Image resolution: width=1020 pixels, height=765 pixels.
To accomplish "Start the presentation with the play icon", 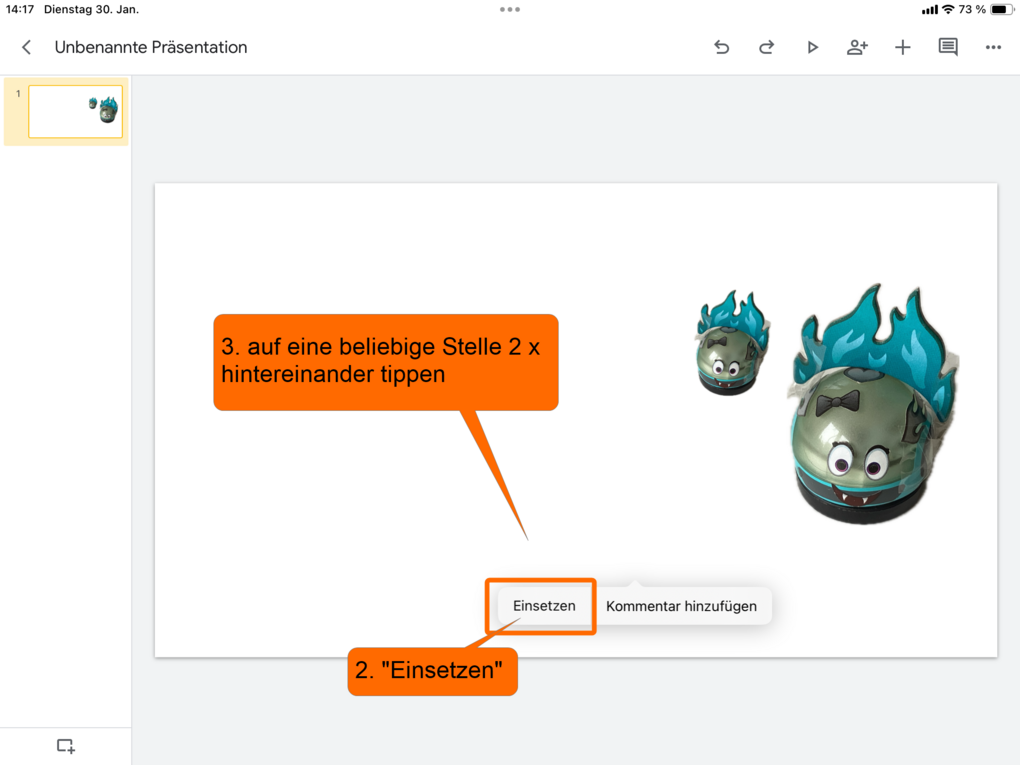I will [812, 47].
